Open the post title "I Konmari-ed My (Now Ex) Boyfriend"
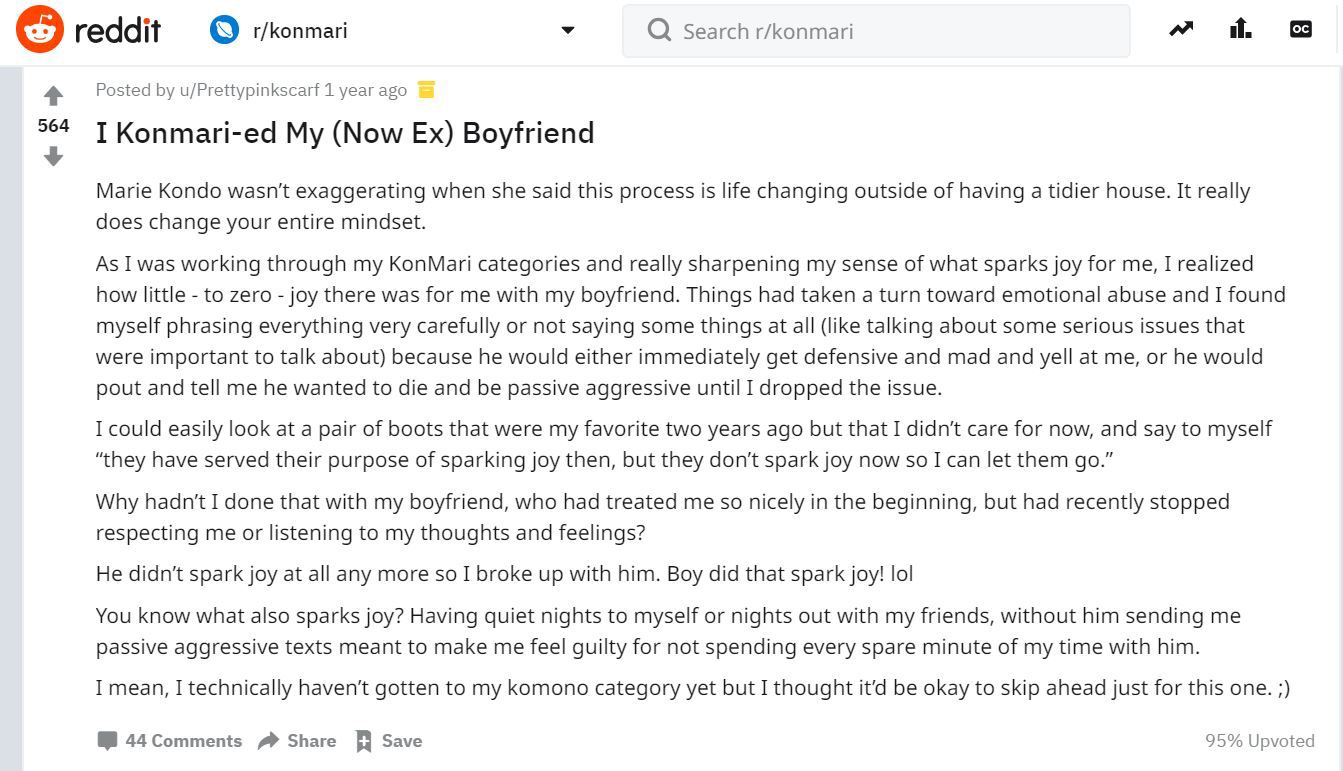Viewport: 1343px width, 771px height. coord(345,133)
